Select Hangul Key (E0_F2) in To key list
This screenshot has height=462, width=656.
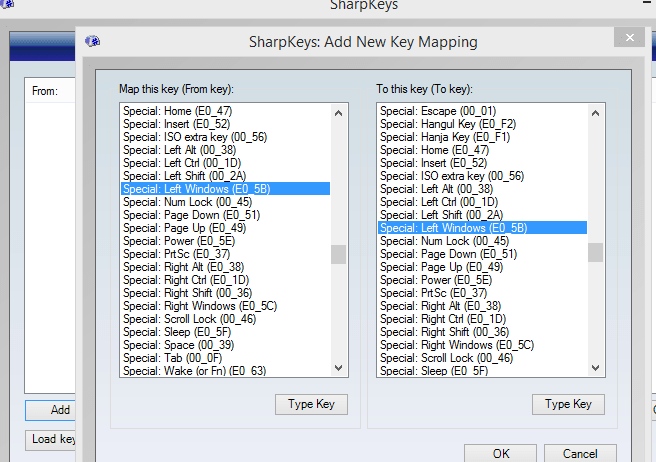(482, 124)
